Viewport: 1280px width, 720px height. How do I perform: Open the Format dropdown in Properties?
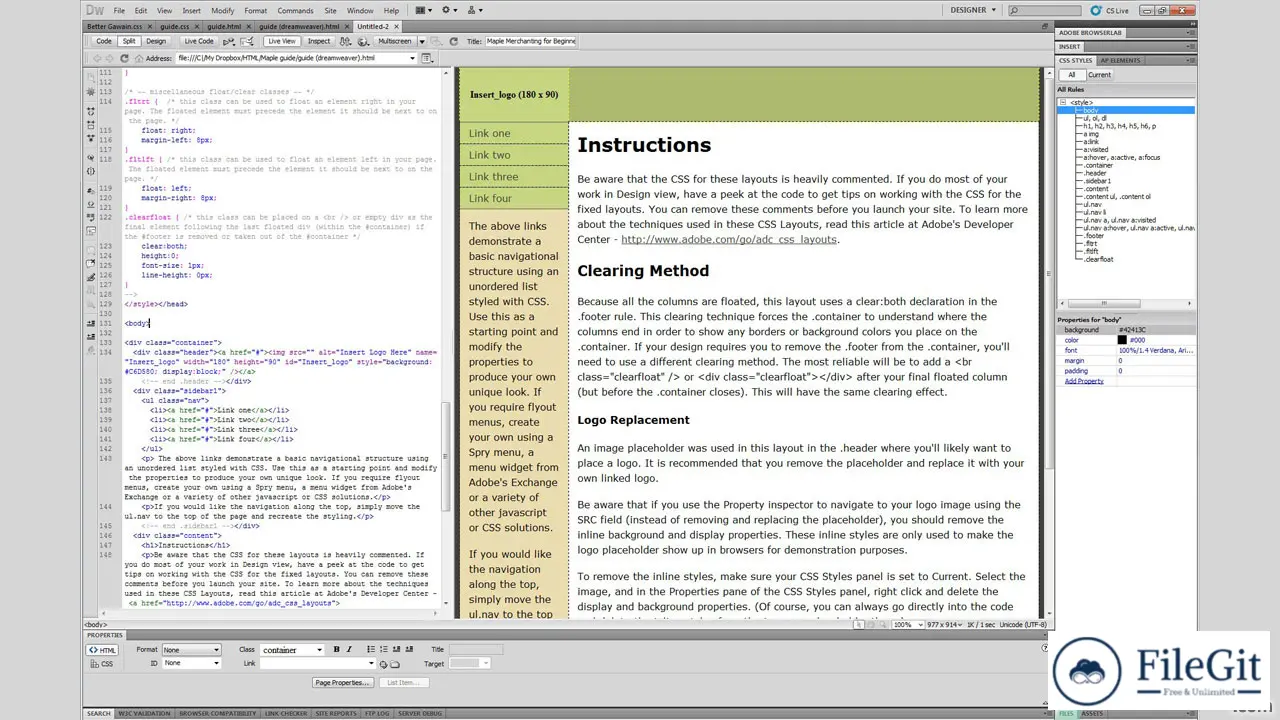pos(217,650)
